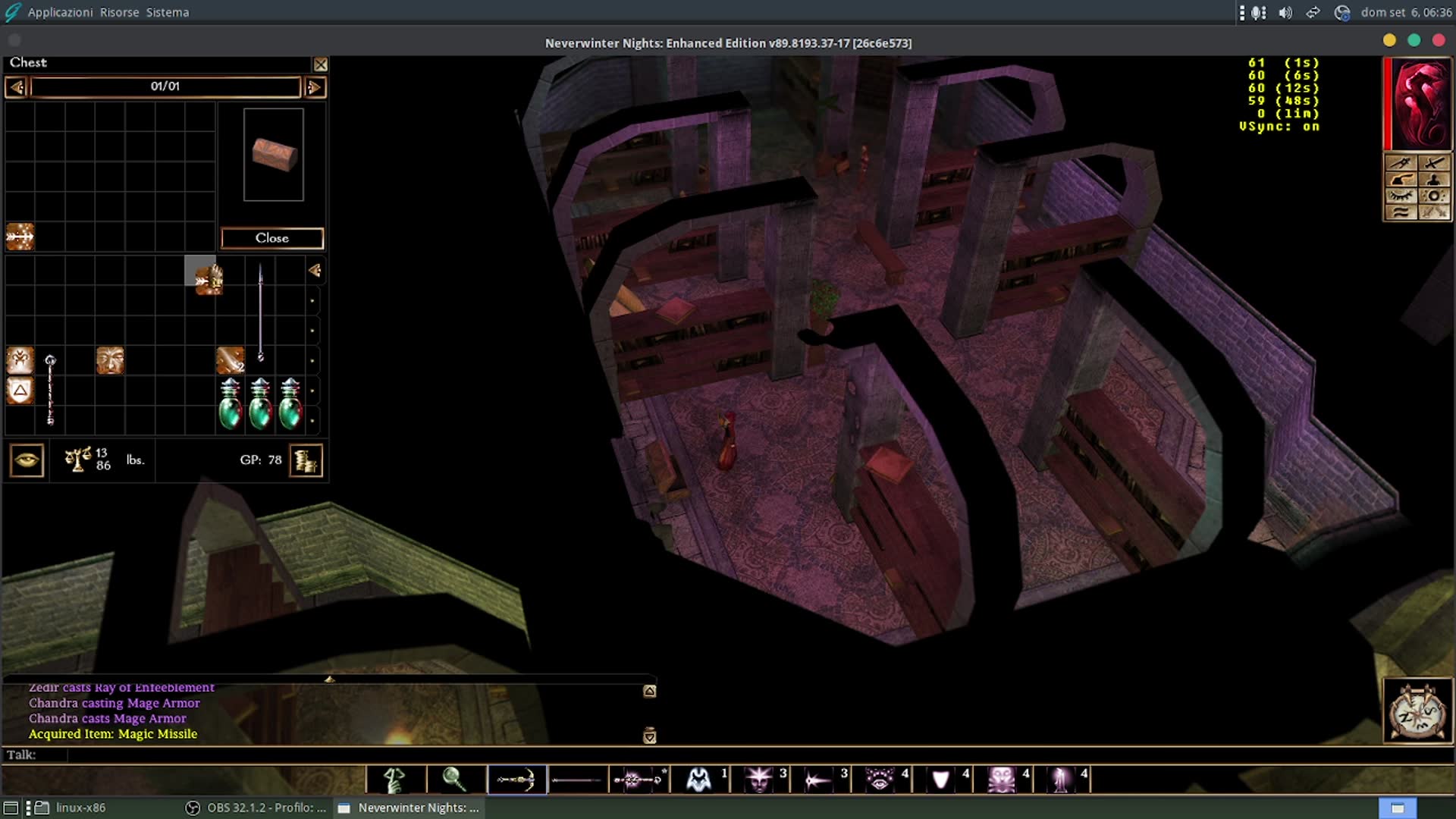Screen dimensions: 1456x819
Task: Open the Sistema menu
Action: (168, 12)
